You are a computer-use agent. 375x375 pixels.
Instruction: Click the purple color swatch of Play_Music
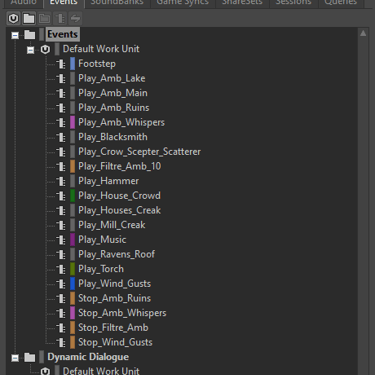click(x=73, y=240)
